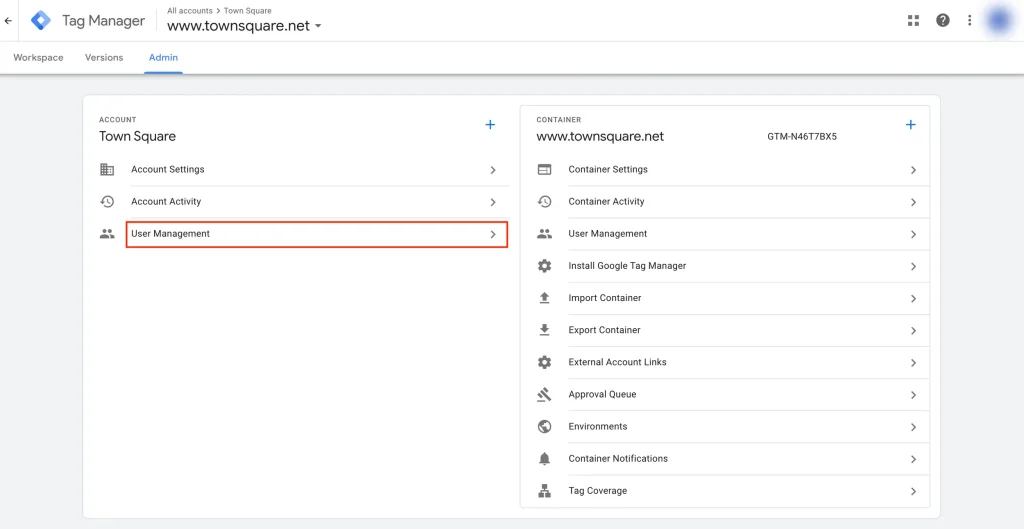Go to the All accounts breadcrumb link
The height and width of the screenshot is (529, 1024).
coord(189,10)
